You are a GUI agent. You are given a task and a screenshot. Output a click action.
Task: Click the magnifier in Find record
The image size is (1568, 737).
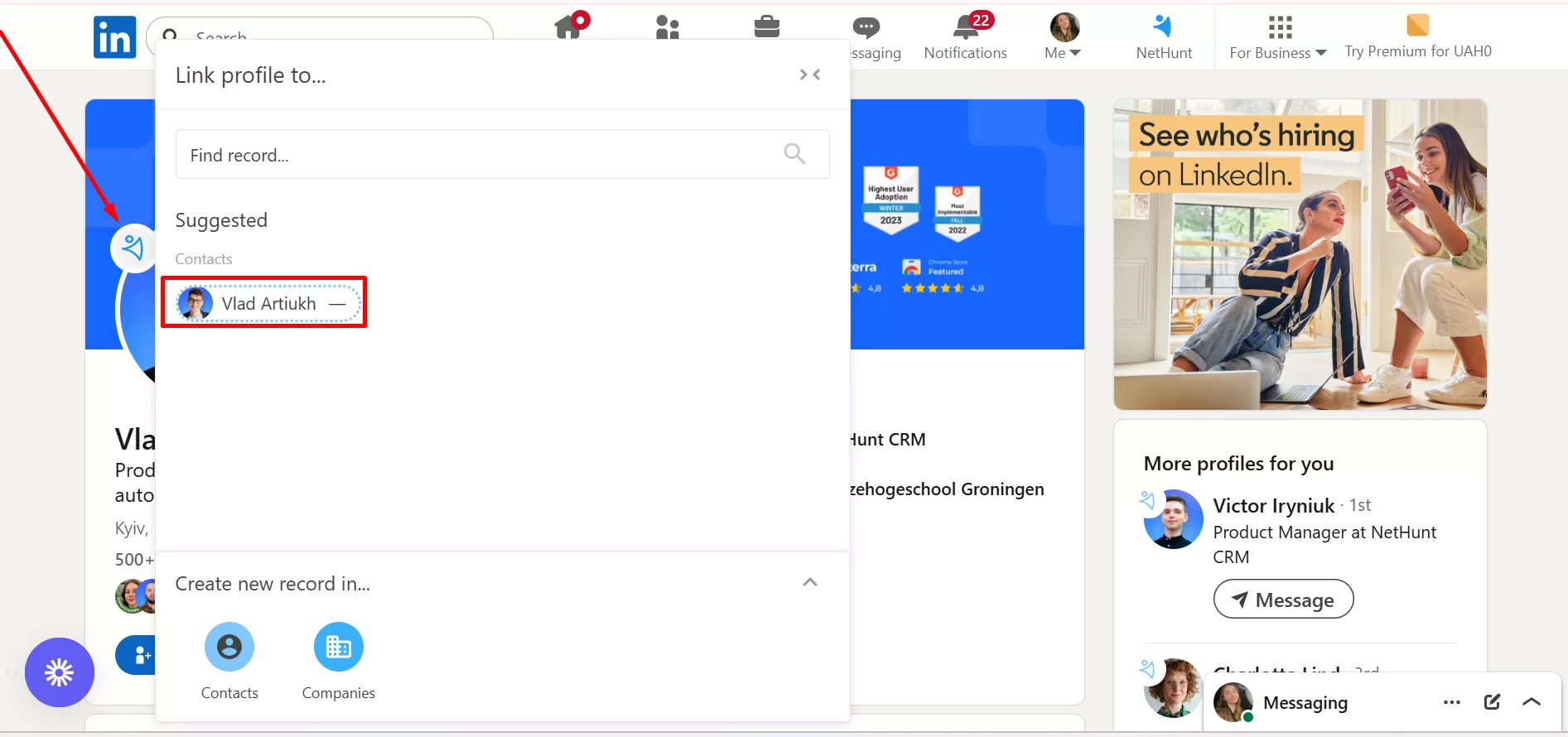coord(794,153)
